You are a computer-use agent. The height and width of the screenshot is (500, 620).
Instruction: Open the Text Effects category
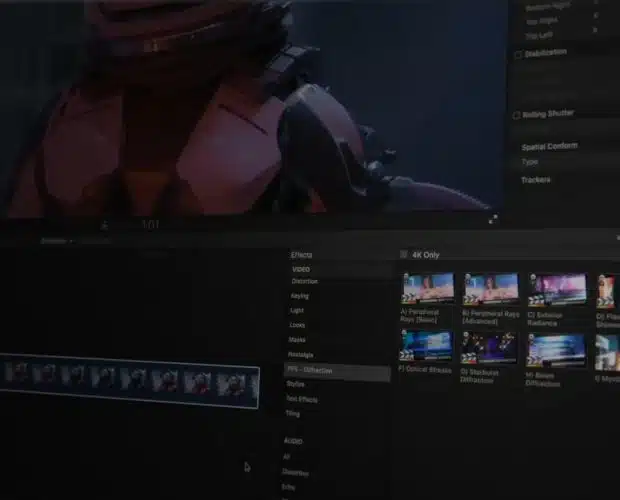click(302, 399)
